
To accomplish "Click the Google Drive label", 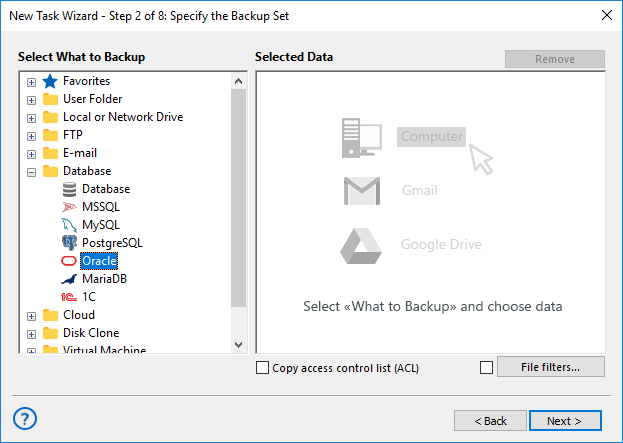I will (441, 244).
